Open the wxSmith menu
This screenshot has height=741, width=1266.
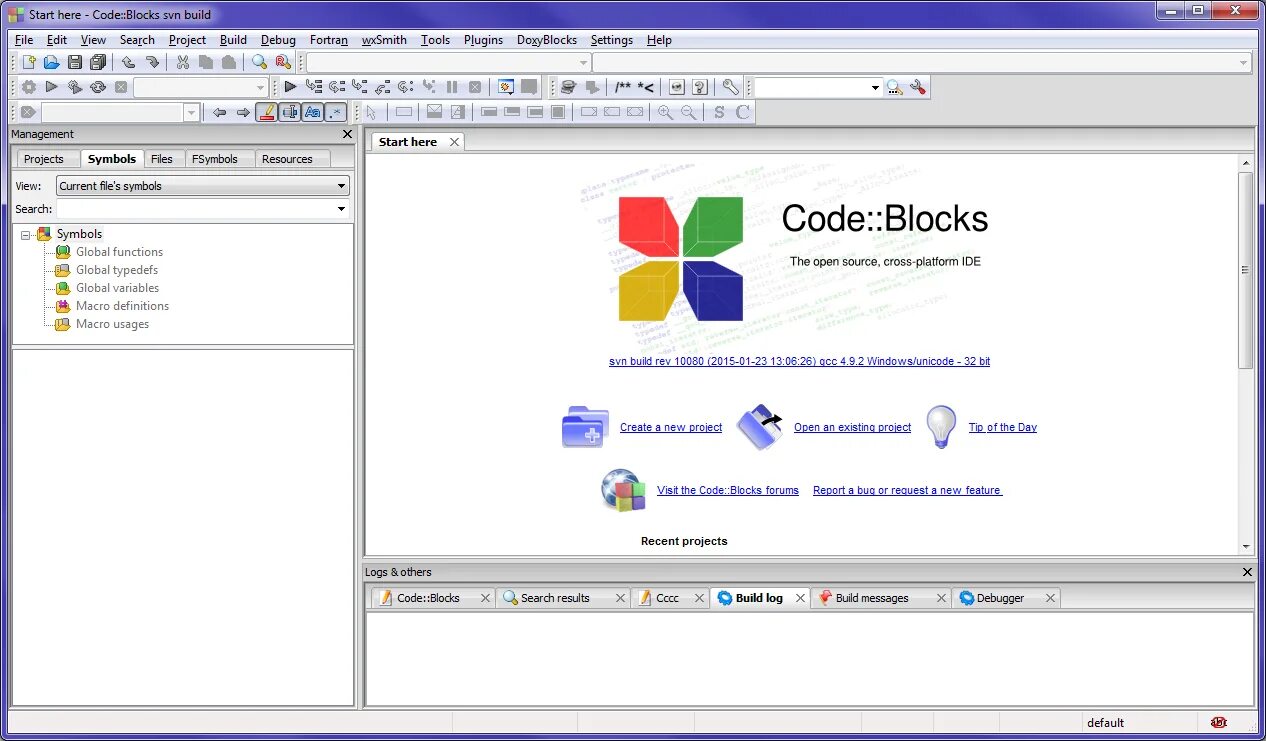point(384,40)
